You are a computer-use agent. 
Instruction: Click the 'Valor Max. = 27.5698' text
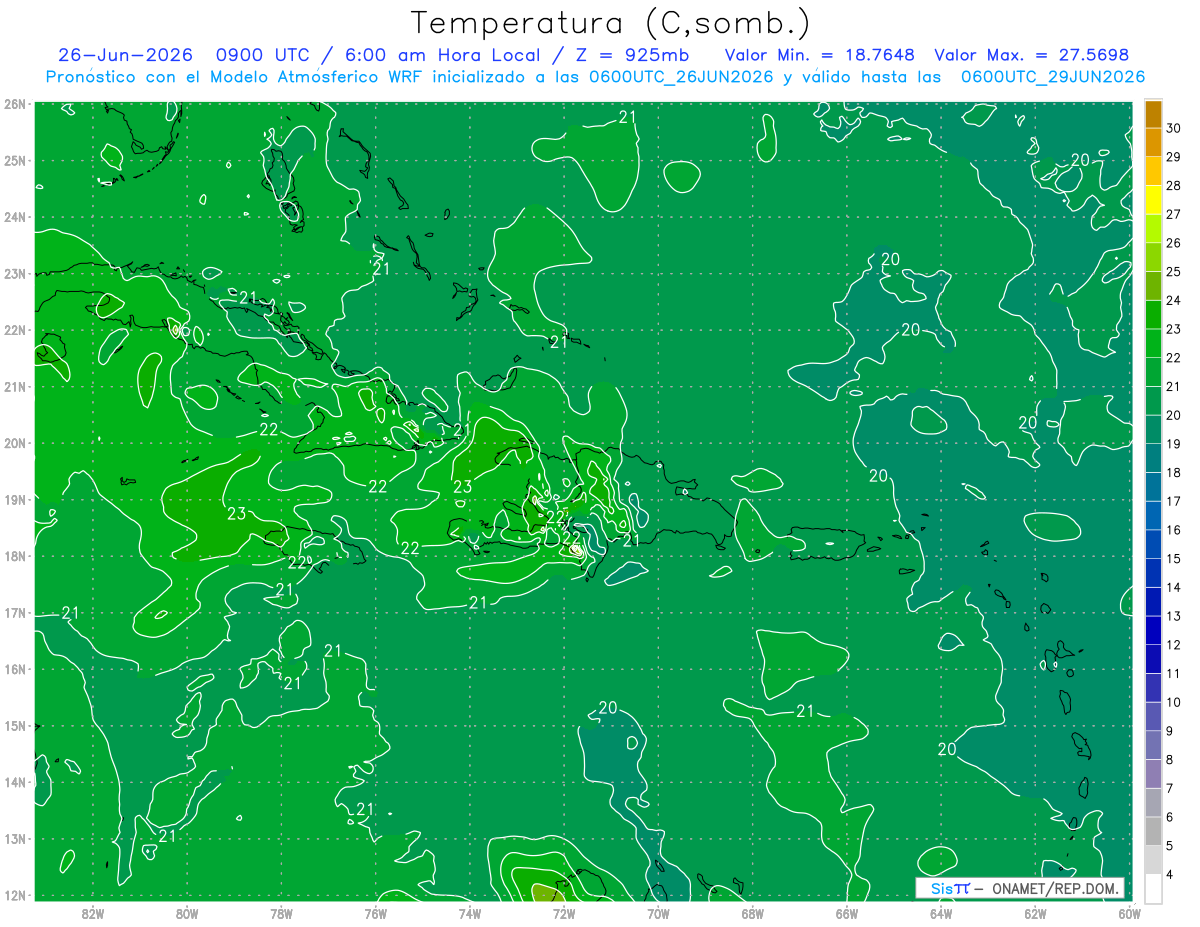point(1032,55)
